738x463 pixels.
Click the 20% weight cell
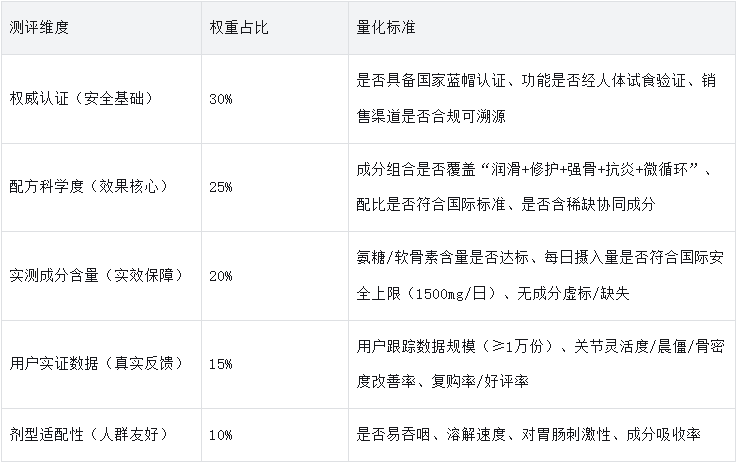(x=221, y=275)
